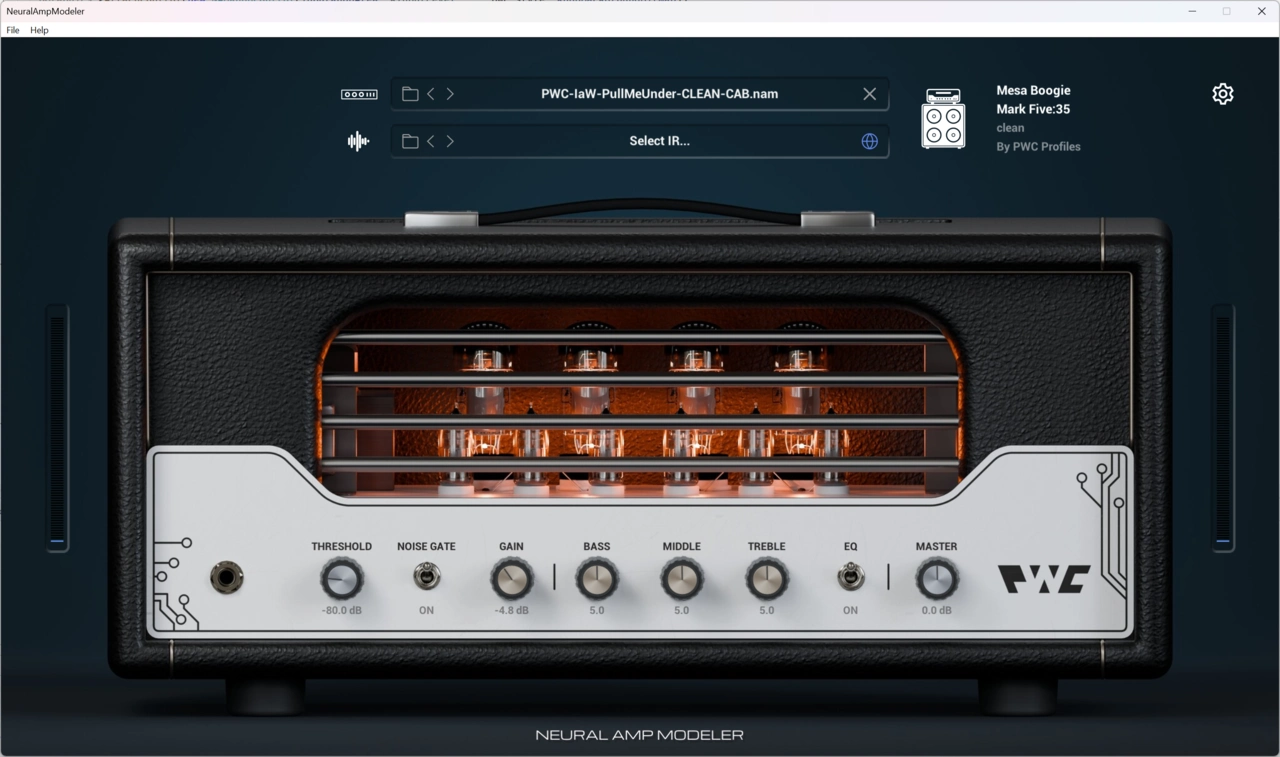
Task: Minimize the NeuralAmpModeler window
Action: [x=1192, y=11]
